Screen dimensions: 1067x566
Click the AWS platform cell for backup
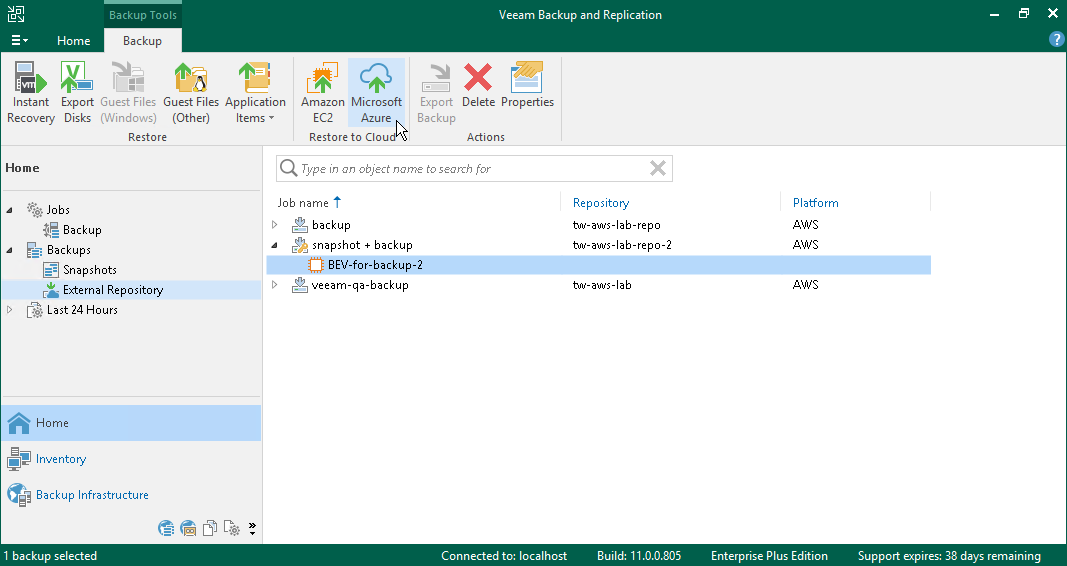(806, 224)
